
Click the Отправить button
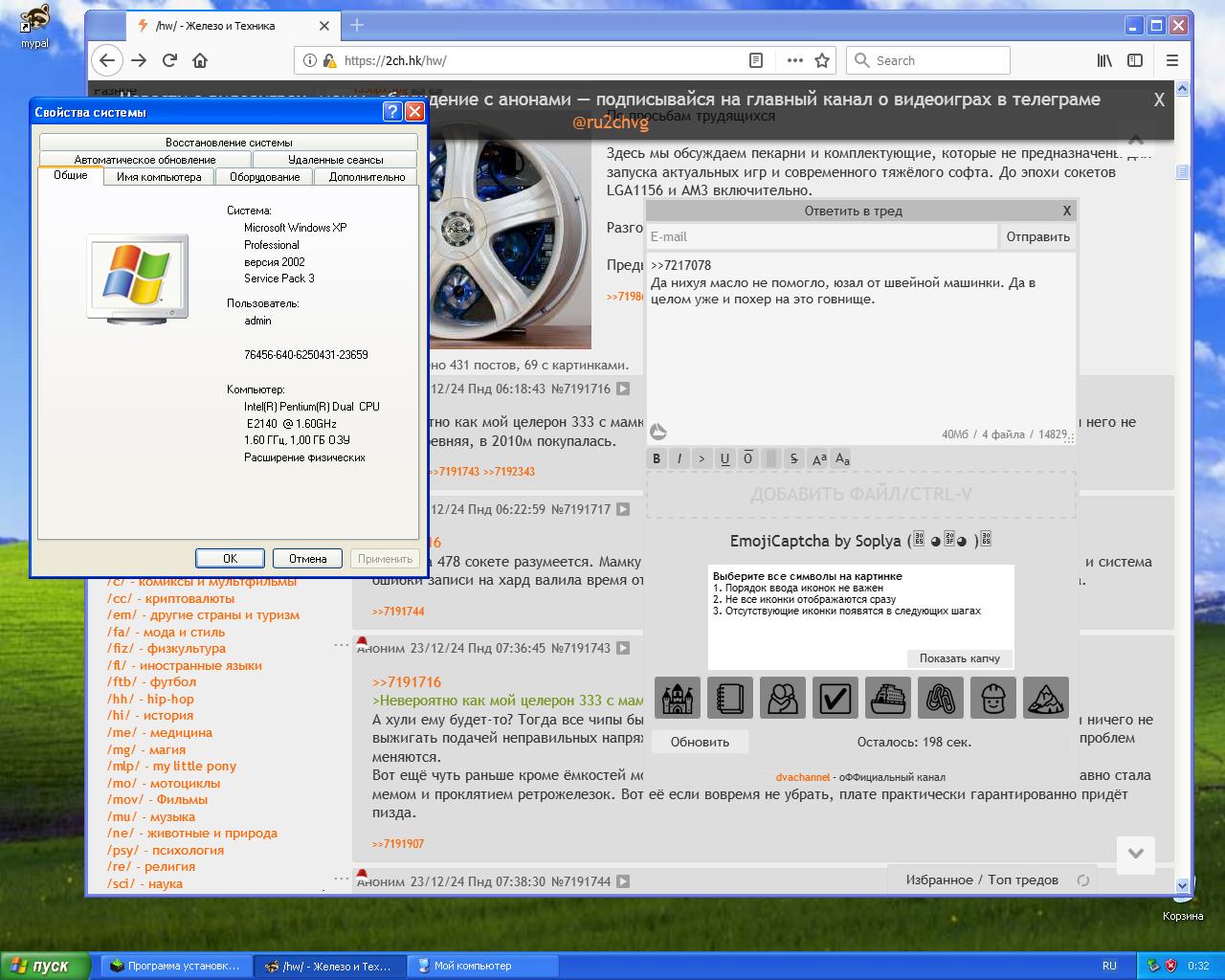pos(1038,236)
